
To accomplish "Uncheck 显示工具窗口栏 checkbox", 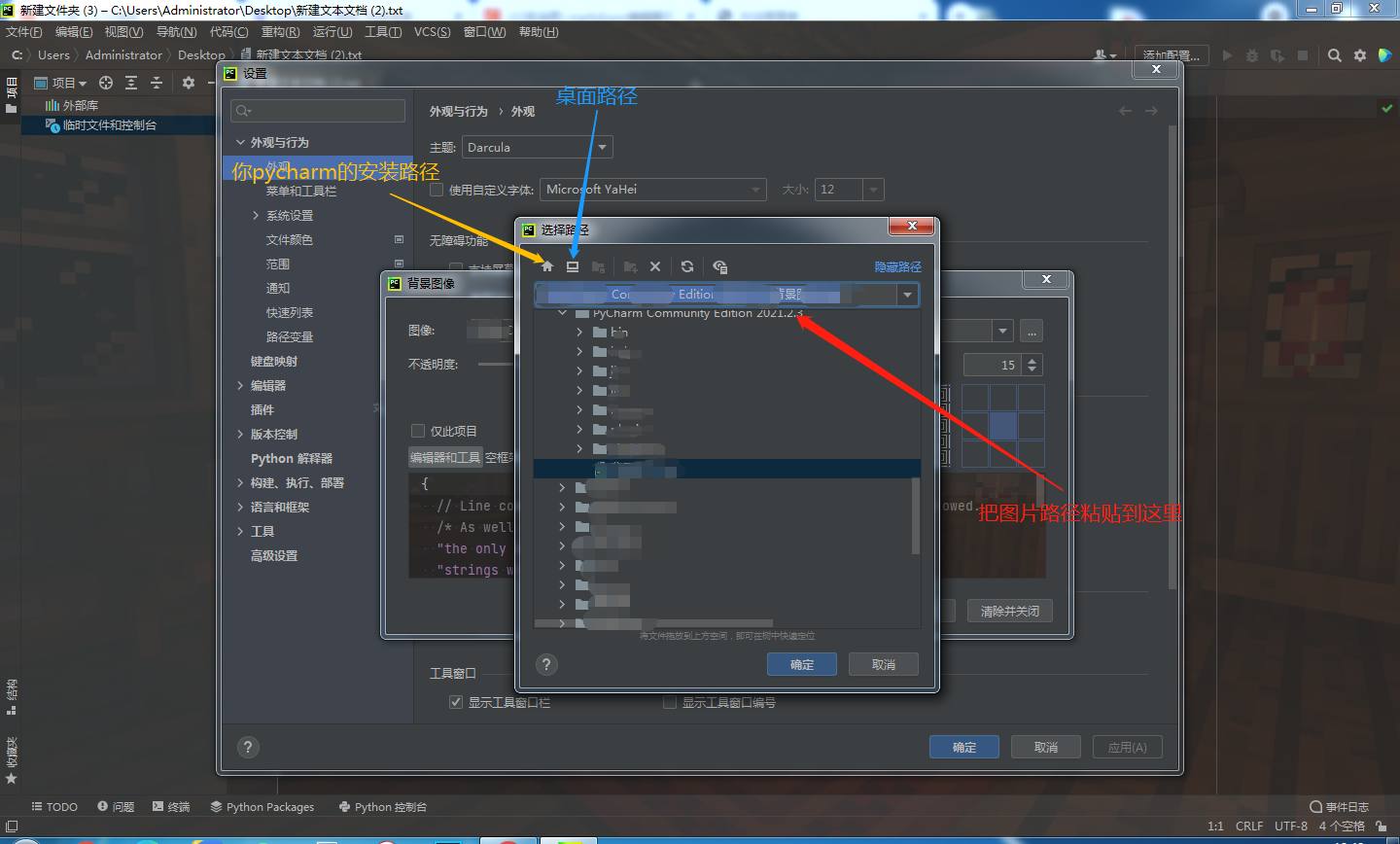I will (456, 702).
